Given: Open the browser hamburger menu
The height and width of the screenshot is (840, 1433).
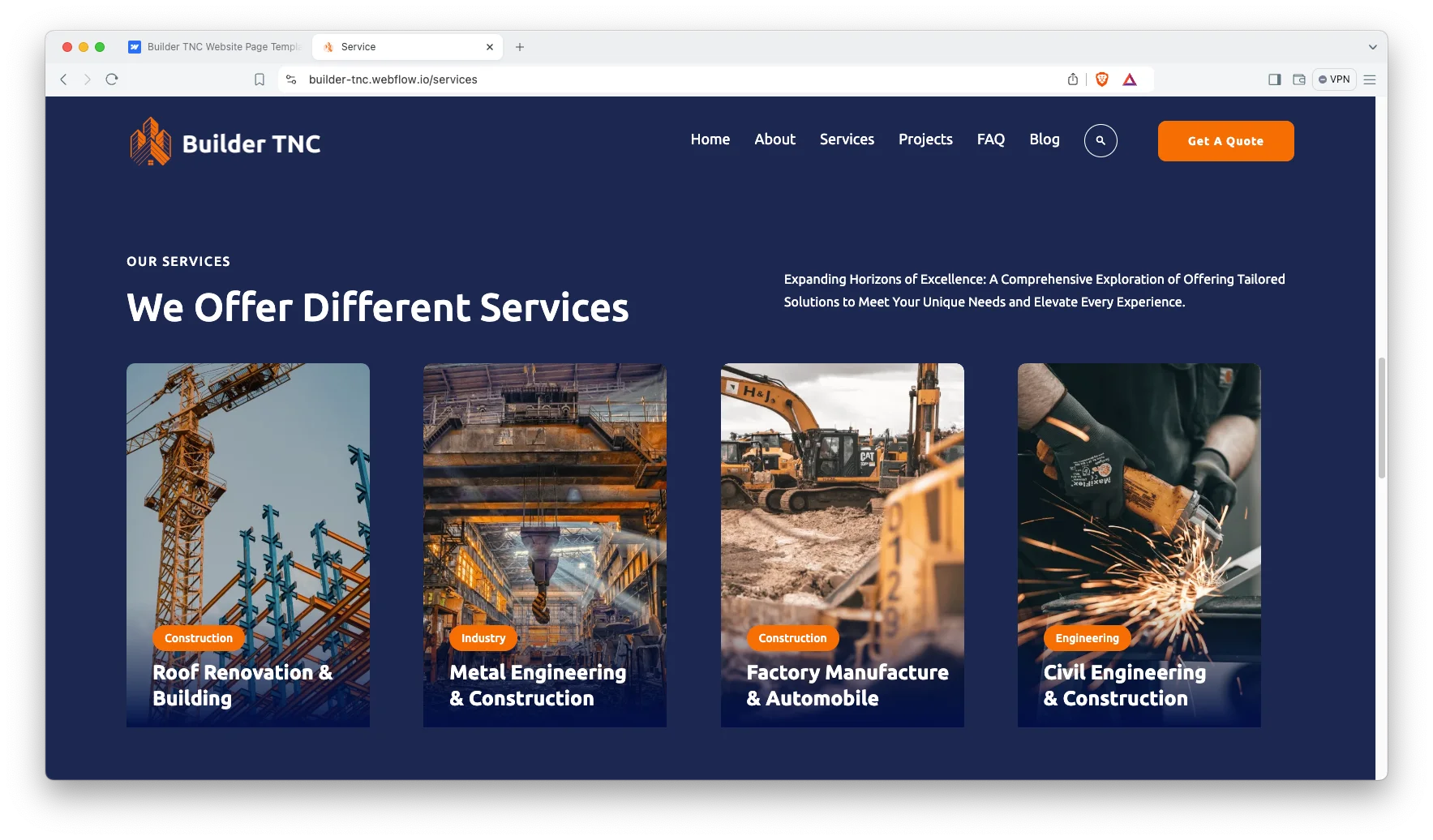Looking at the screenshot, I should click(1370, 79).
